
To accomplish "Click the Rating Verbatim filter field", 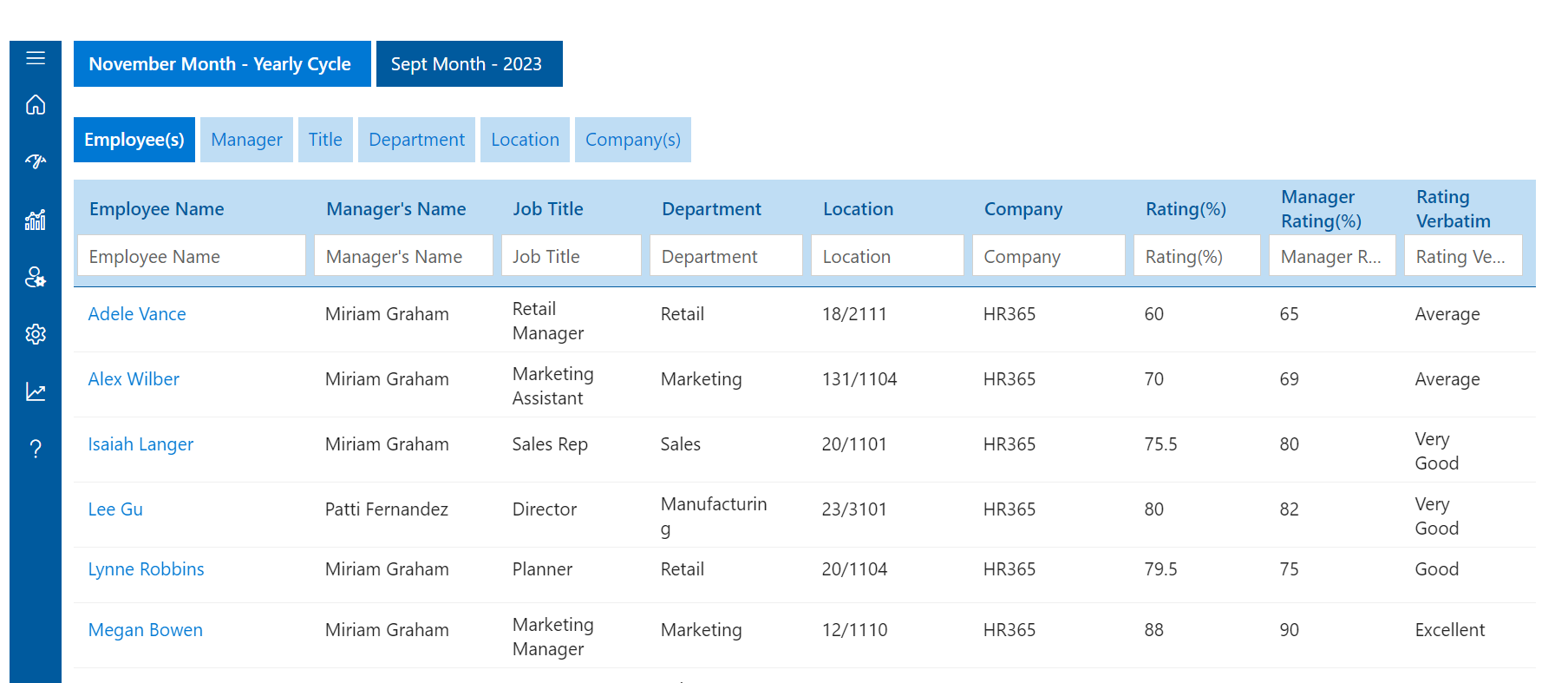I will (x=1463, y=256).
